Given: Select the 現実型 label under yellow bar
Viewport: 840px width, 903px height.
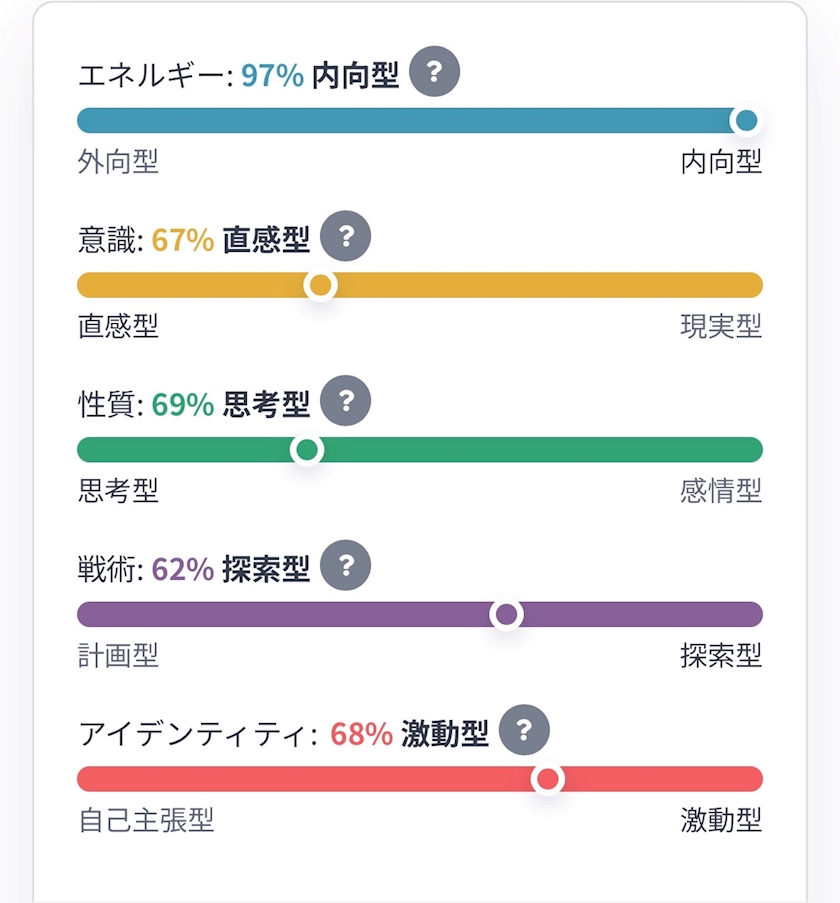Looking at the screenshot, I should click(x=721, y=326).
